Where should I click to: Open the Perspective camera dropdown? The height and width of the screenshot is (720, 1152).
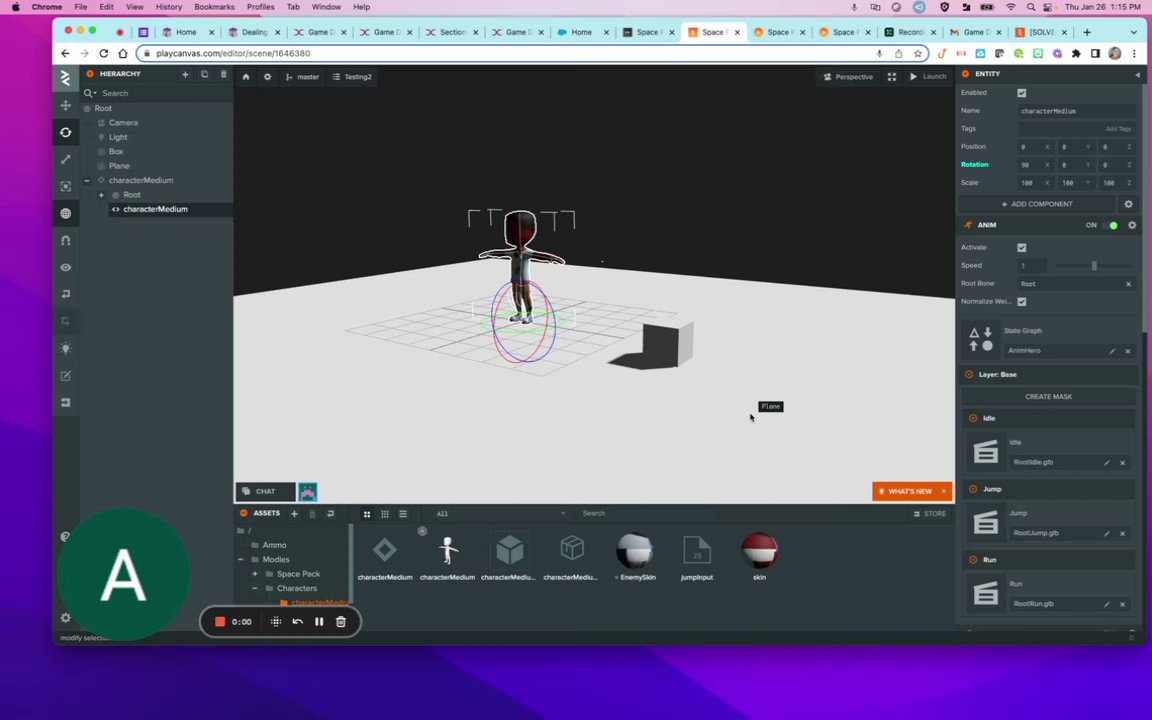(x=849, y=76)
